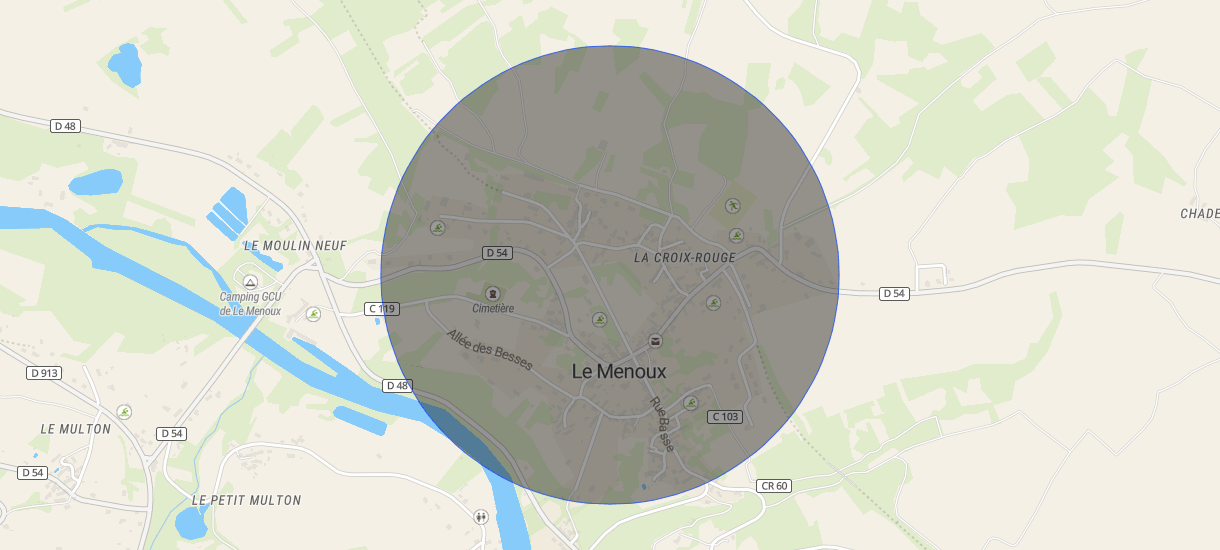Viewport: 1220px width, 550px height.
Task: Select the La Croix-Rouge place label
Action: point(685,257)
